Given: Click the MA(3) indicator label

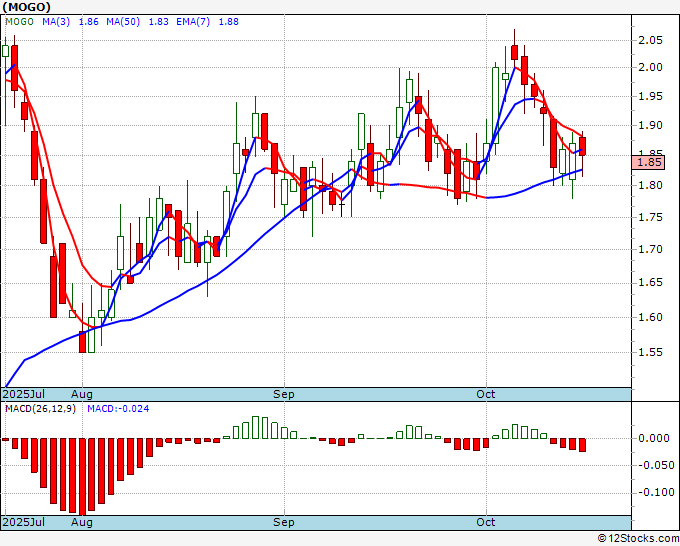Looking at the screenshot, I should [x=56, y=22].
